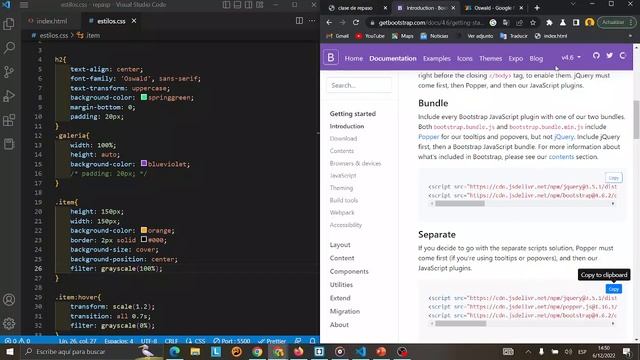Switch to the Oswald Google Fonts tab
The height and width of the screenshot is (360, 640).
(x=493, y=8)
